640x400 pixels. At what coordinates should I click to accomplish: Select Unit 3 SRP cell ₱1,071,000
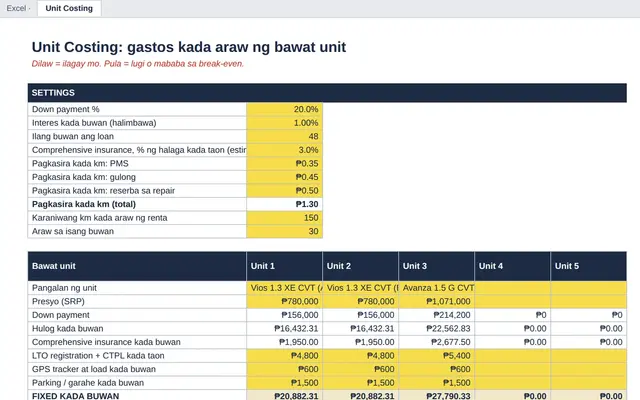(436, 301)
